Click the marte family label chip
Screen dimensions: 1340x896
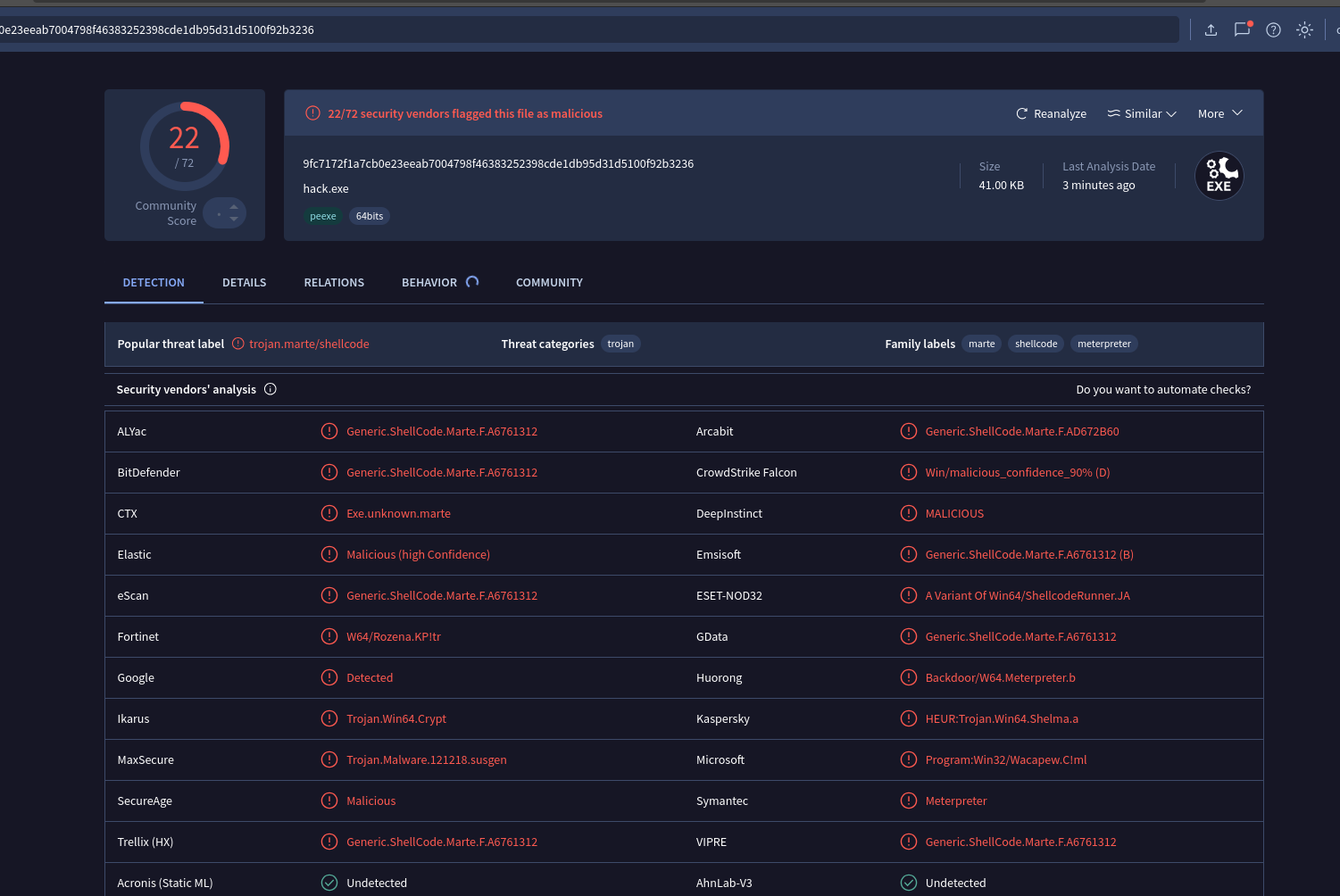point(982,344)
